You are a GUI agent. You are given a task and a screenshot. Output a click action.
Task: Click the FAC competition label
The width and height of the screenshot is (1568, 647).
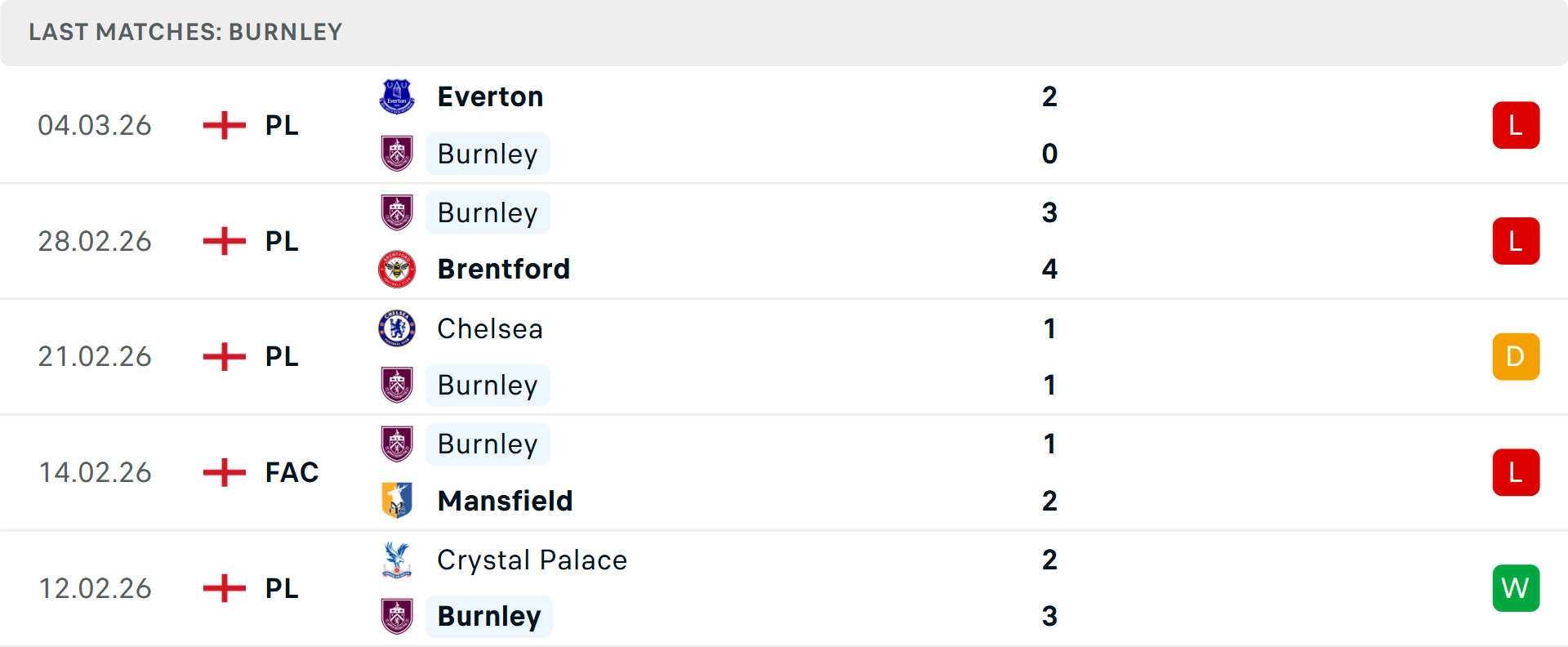[292, 472]
